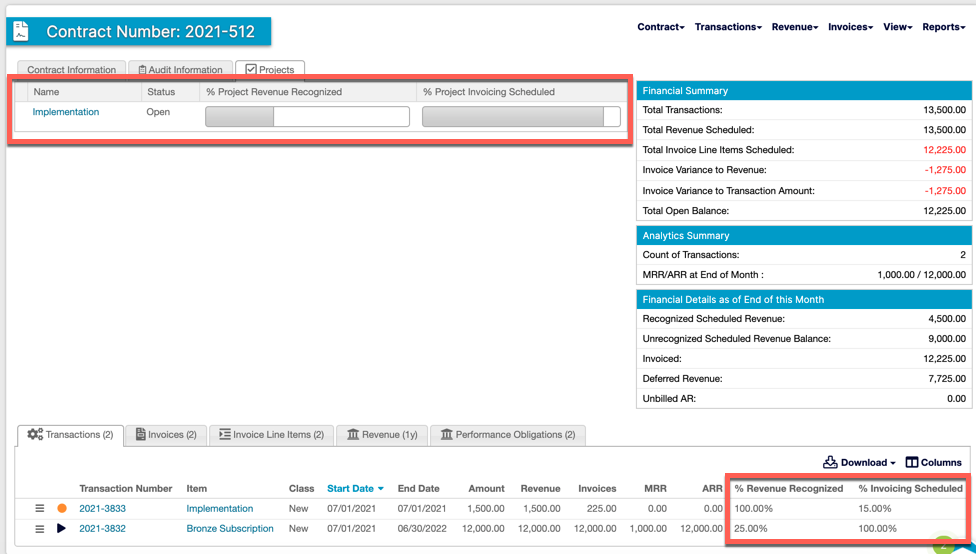The height and width of the screenshot is (554, 976).
Task: Click MRR/ARR value 1,000.00 / 12,000.00
Action: (x=922, y=275)
